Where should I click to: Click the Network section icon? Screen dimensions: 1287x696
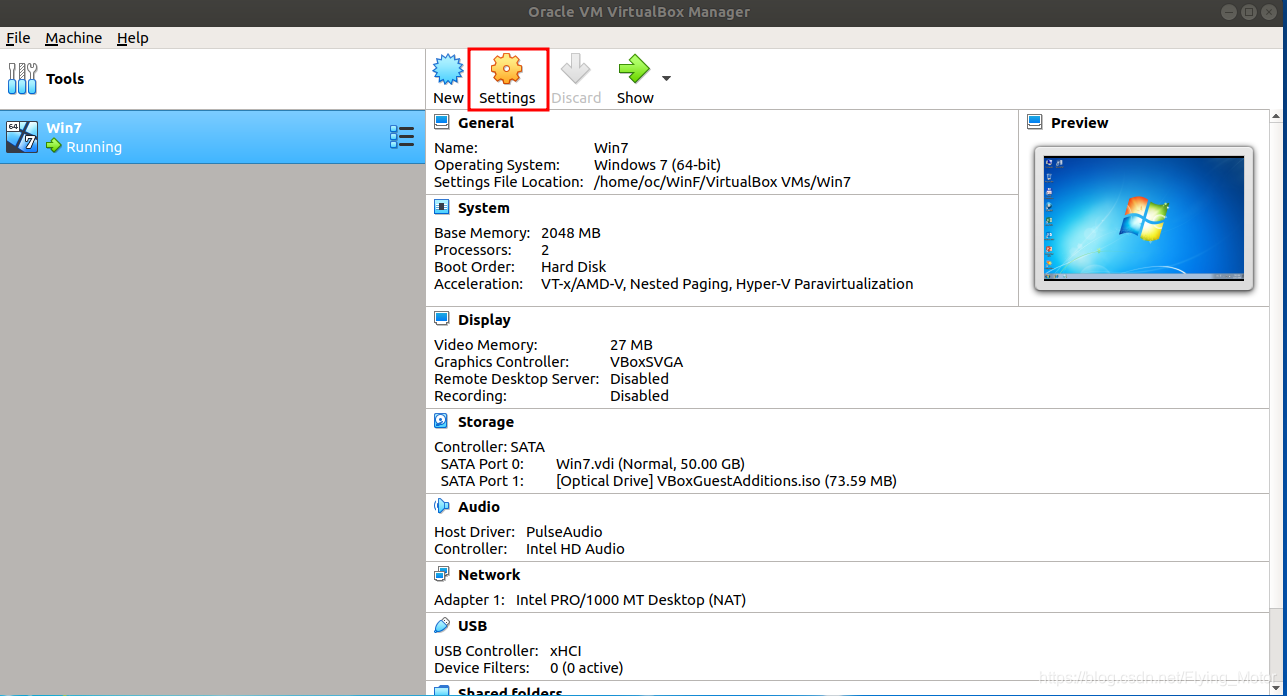point(442,574)
